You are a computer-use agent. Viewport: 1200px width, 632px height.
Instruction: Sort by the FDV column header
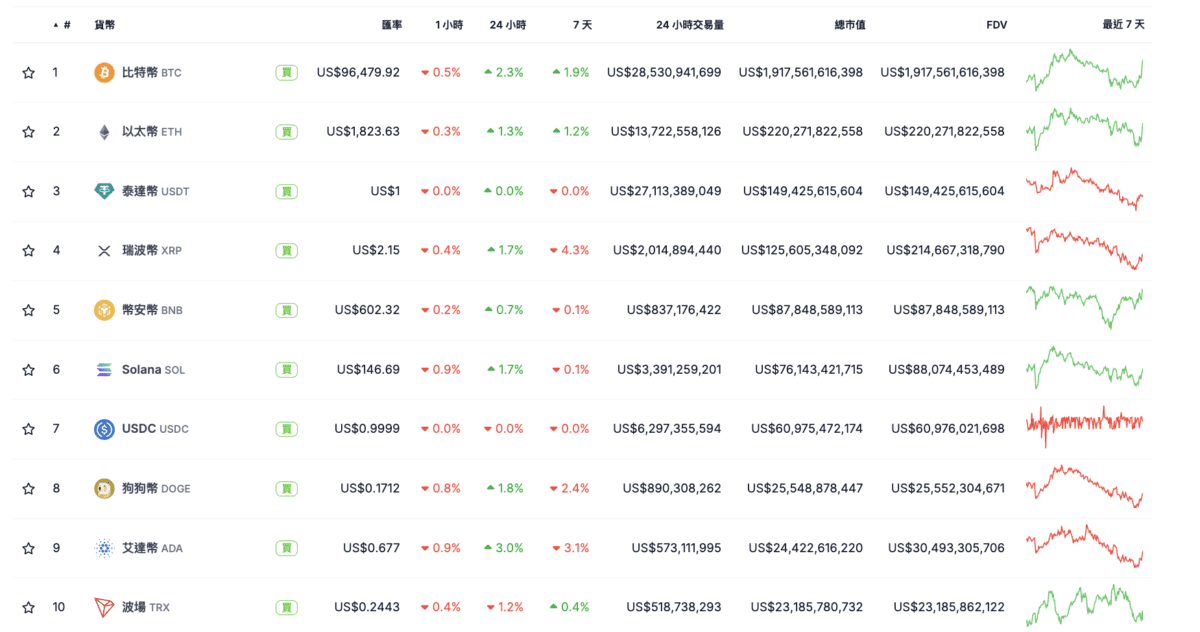point(996,24)
